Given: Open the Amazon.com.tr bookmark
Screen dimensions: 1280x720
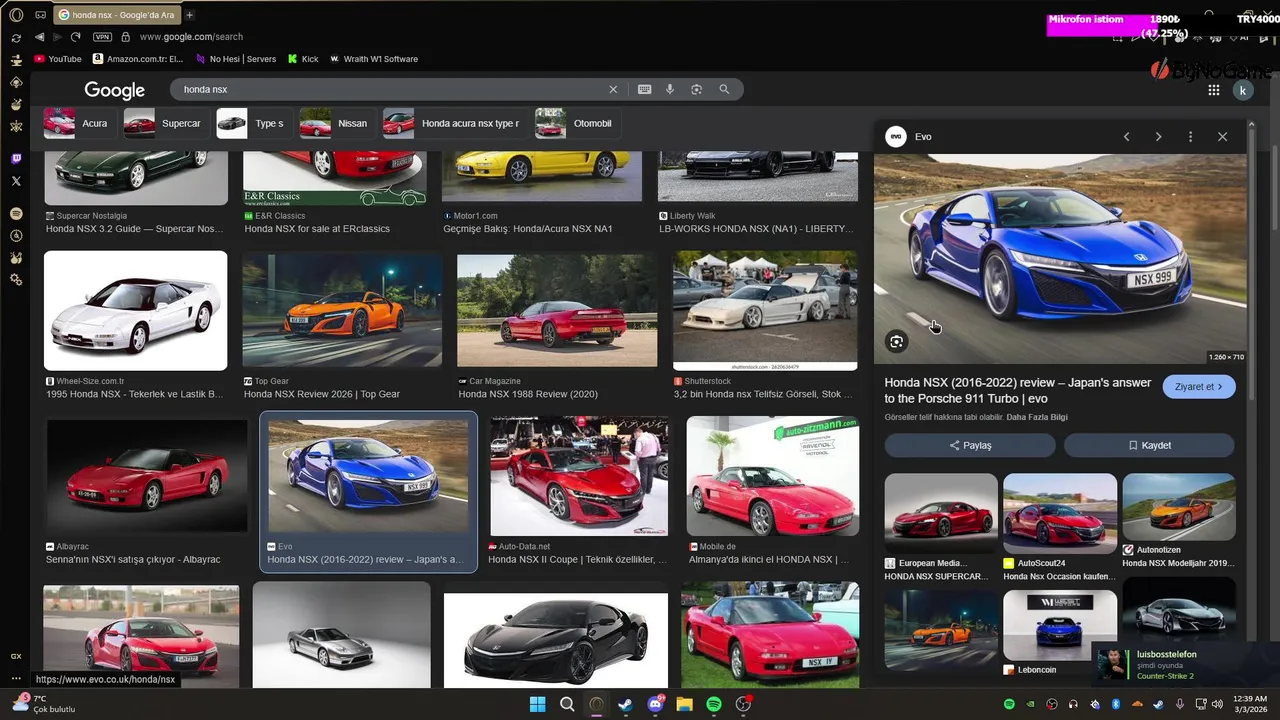Looking at the screenshot, I should point(138,59).
